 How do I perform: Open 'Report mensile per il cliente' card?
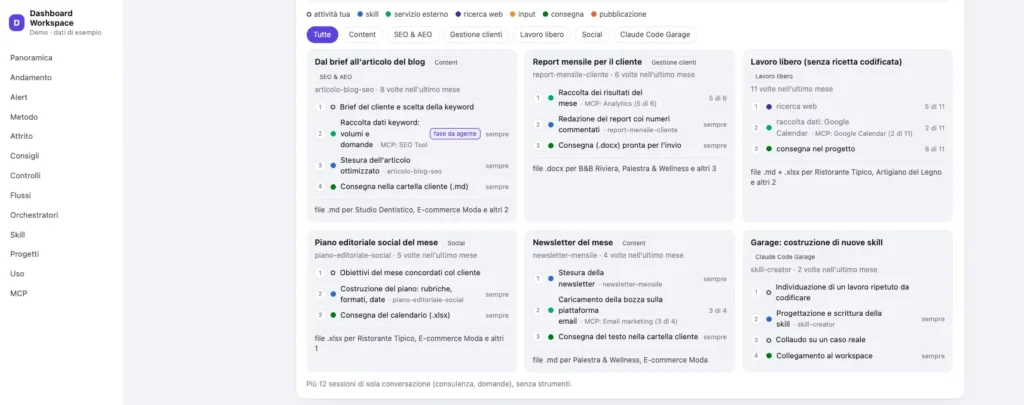tap(587, 62)
